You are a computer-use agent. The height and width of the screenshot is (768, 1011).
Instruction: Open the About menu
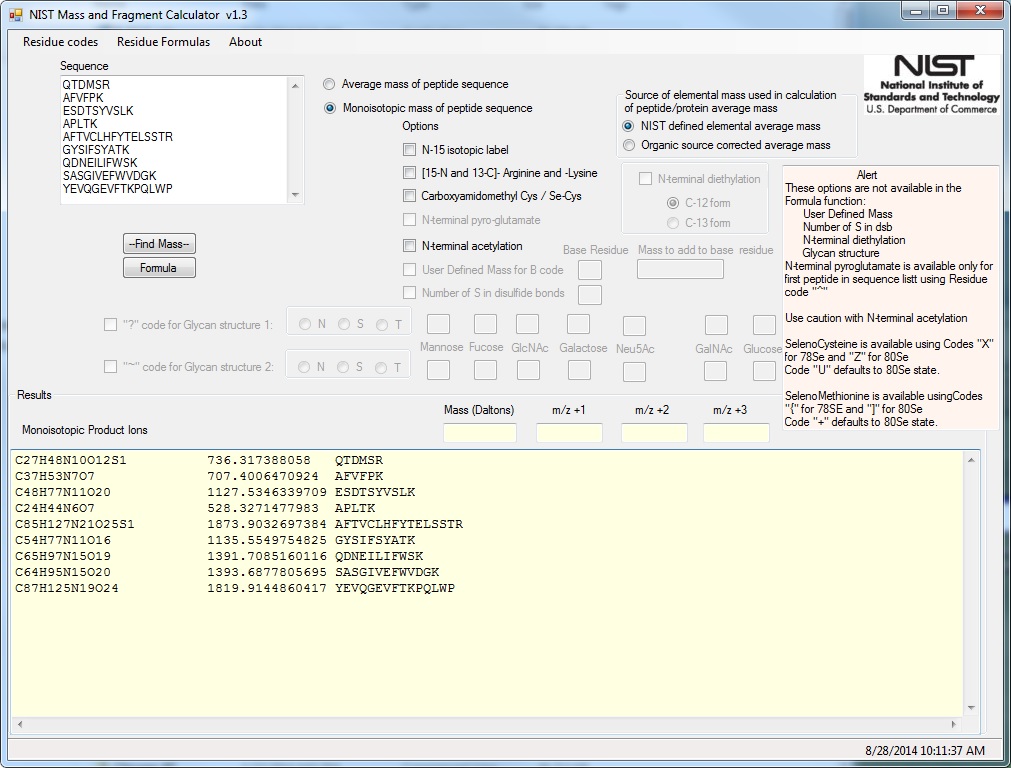(245, 42)
